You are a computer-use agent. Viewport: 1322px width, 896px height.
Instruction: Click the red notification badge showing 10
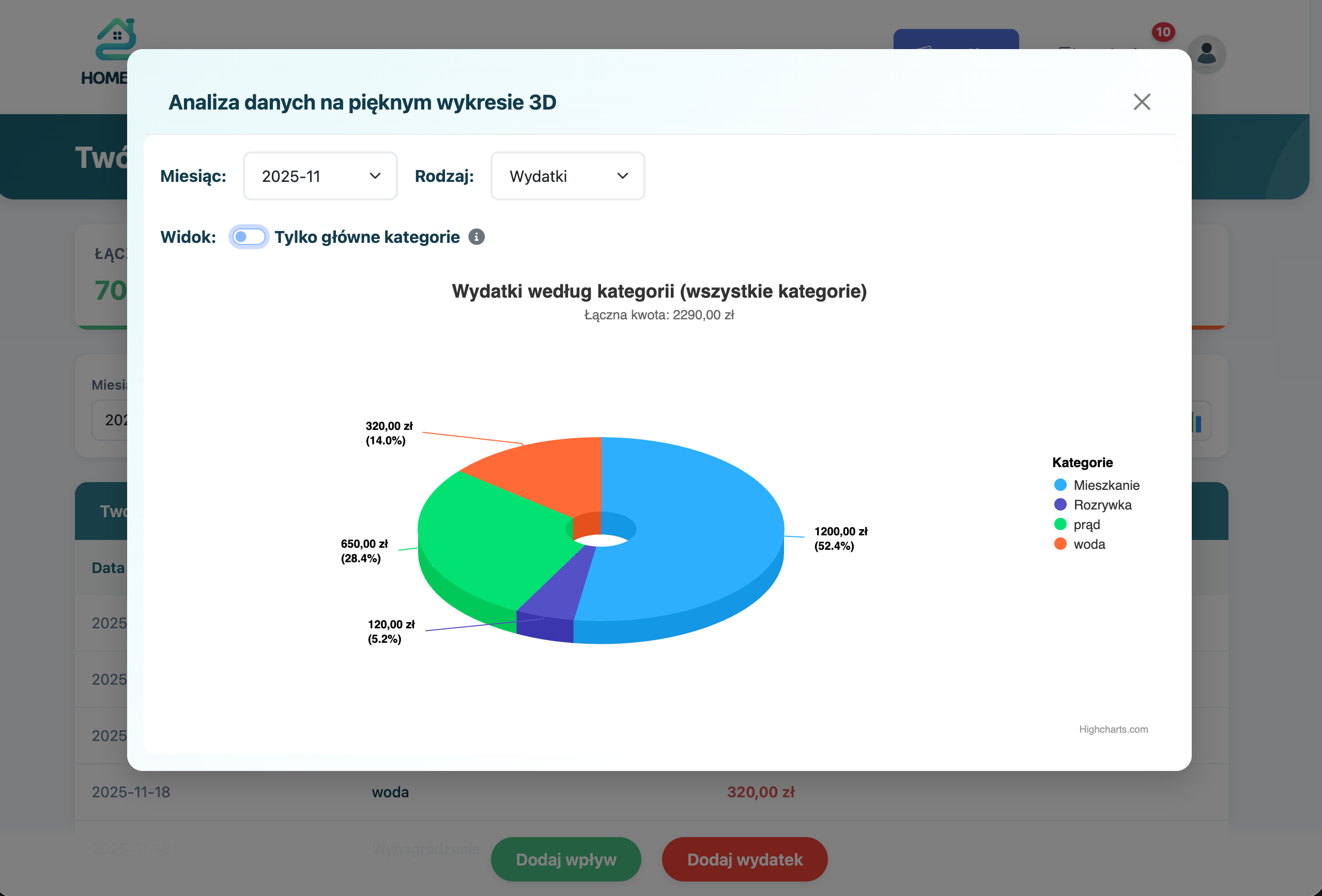point(1163,32)
